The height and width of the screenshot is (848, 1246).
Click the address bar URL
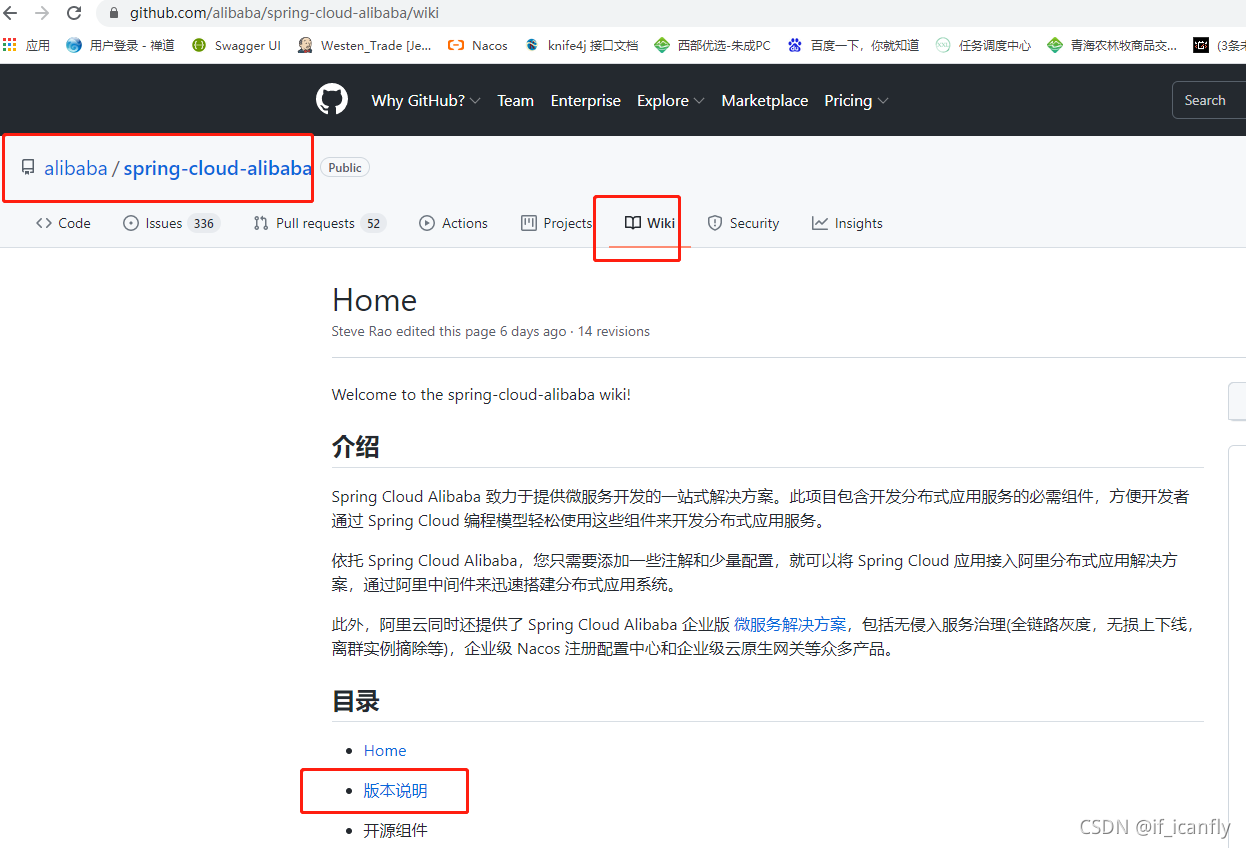(x=284, y=14)
